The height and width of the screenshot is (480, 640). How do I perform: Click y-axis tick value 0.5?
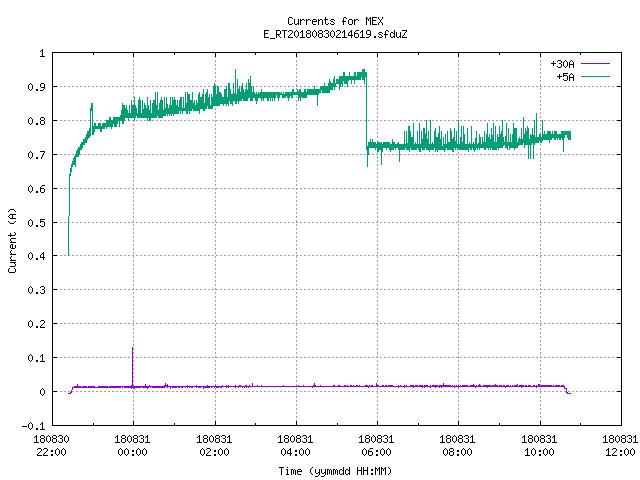(x=36, y=222)
